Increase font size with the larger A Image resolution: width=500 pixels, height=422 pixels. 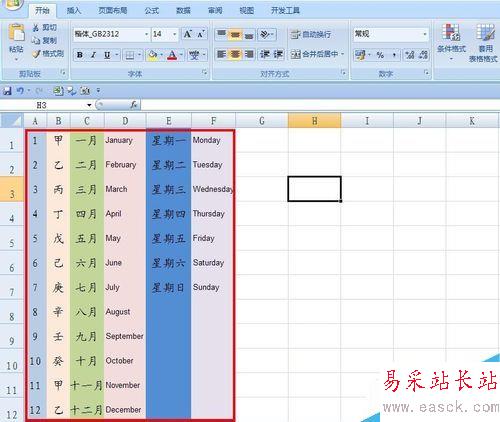[188, 34]
